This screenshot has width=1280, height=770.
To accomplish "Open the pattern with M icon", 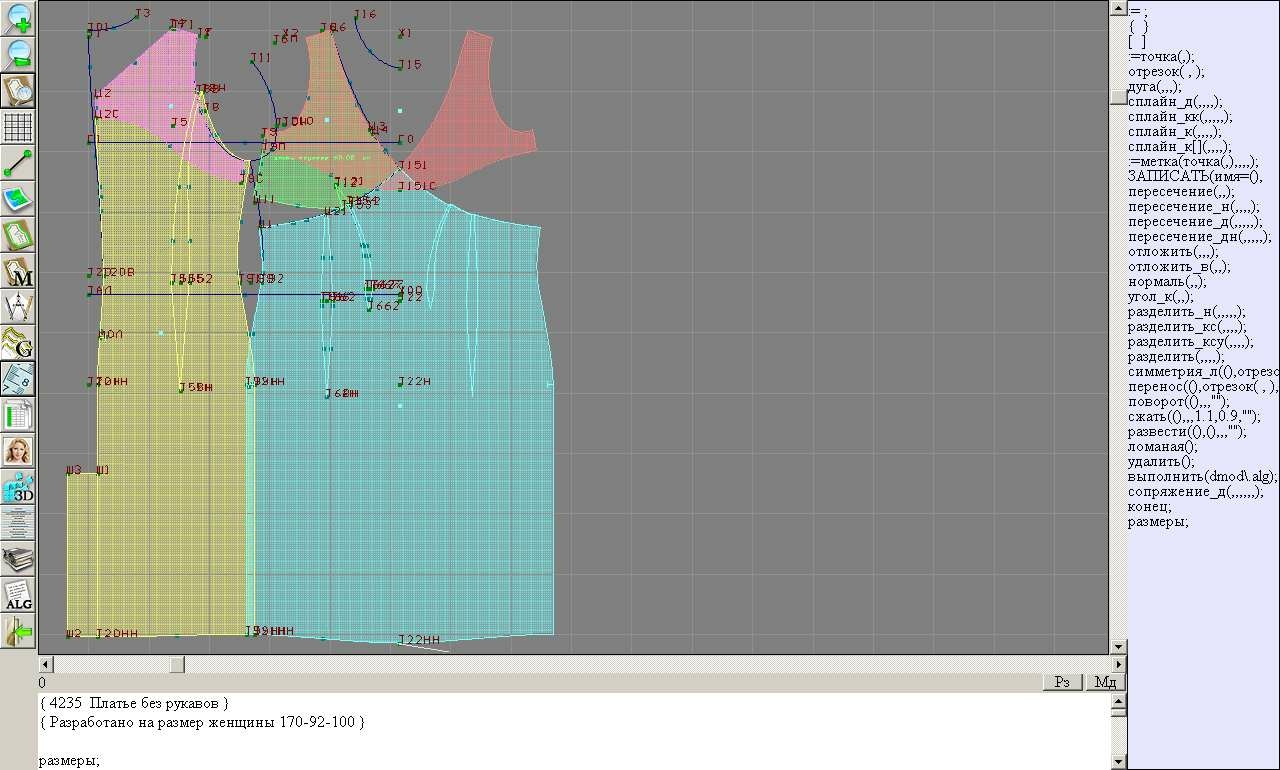I will [18, 272].
